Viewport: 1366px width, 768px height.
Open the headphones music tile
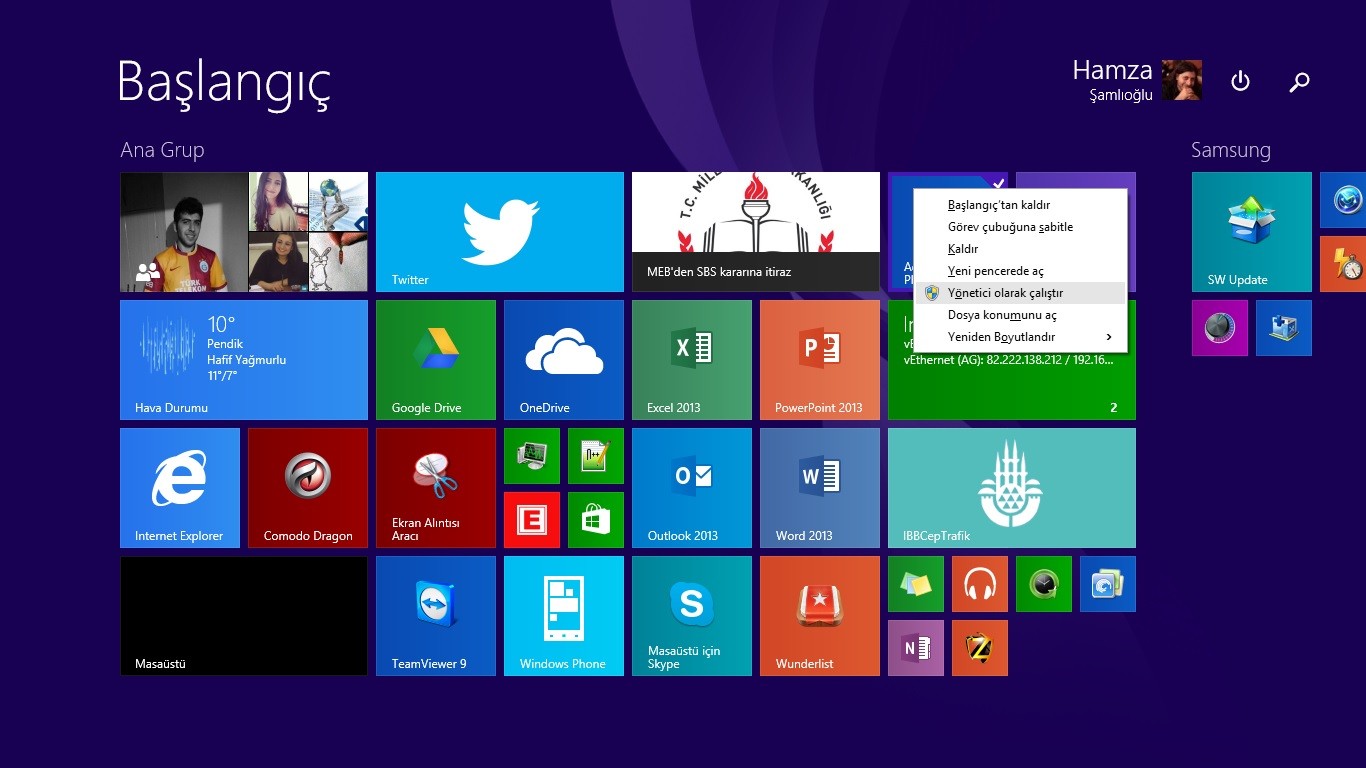pyautogui.click(x=979, y=584)
